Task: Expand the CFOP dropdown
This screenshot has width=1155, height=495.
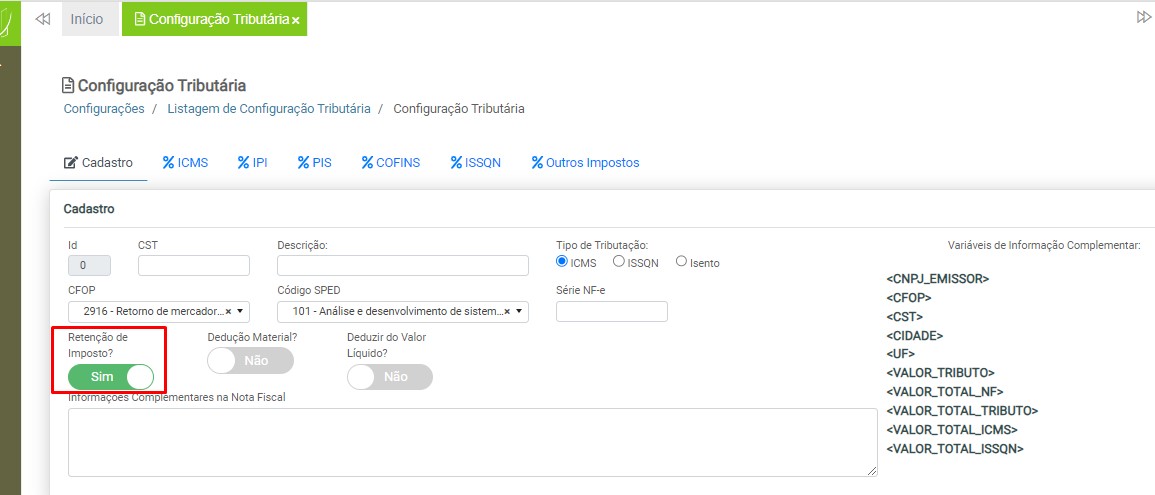Action: (x=240, y=311)
